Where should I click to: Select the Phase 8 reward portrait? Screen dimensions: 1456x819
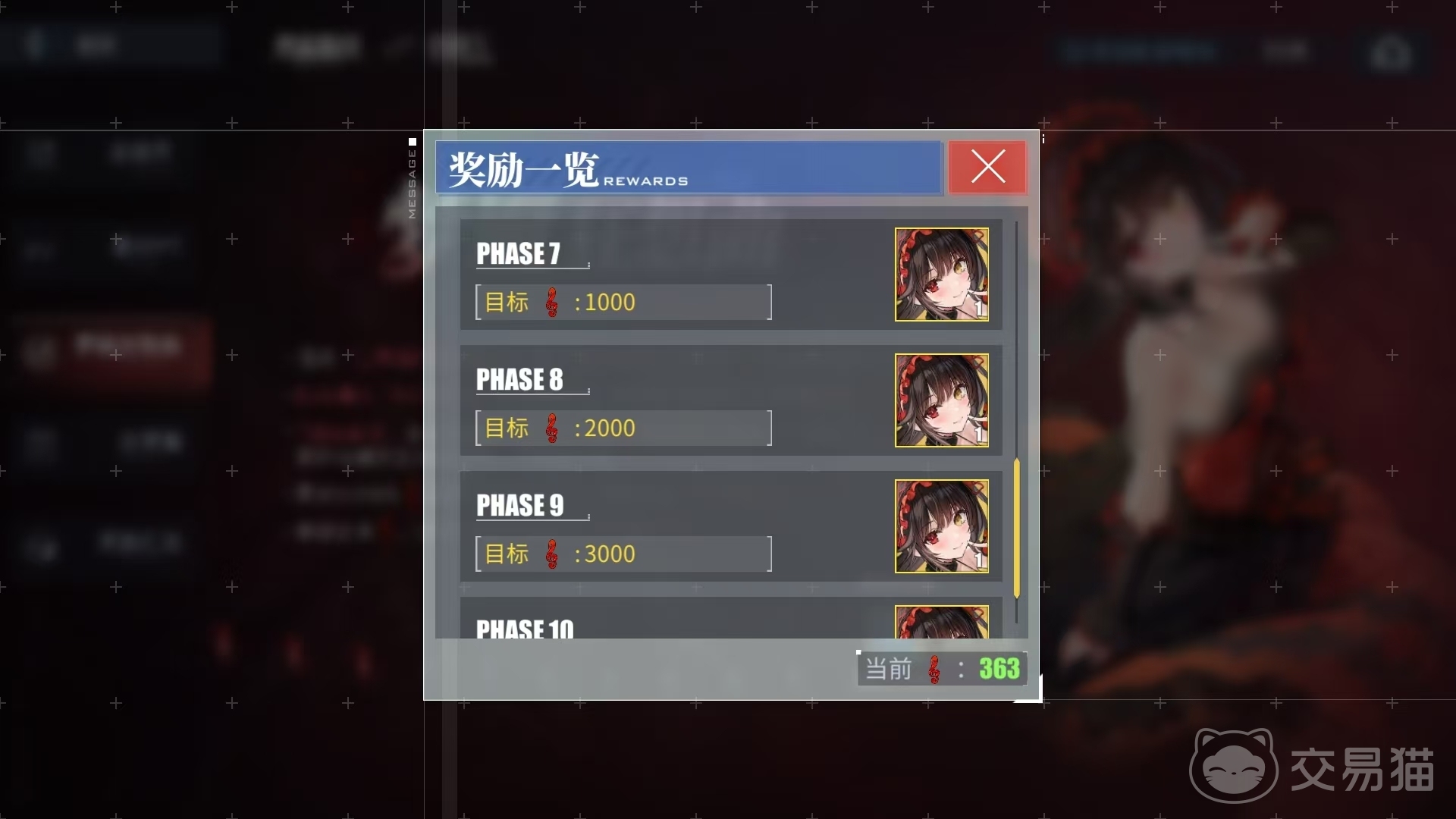[942, 400]
